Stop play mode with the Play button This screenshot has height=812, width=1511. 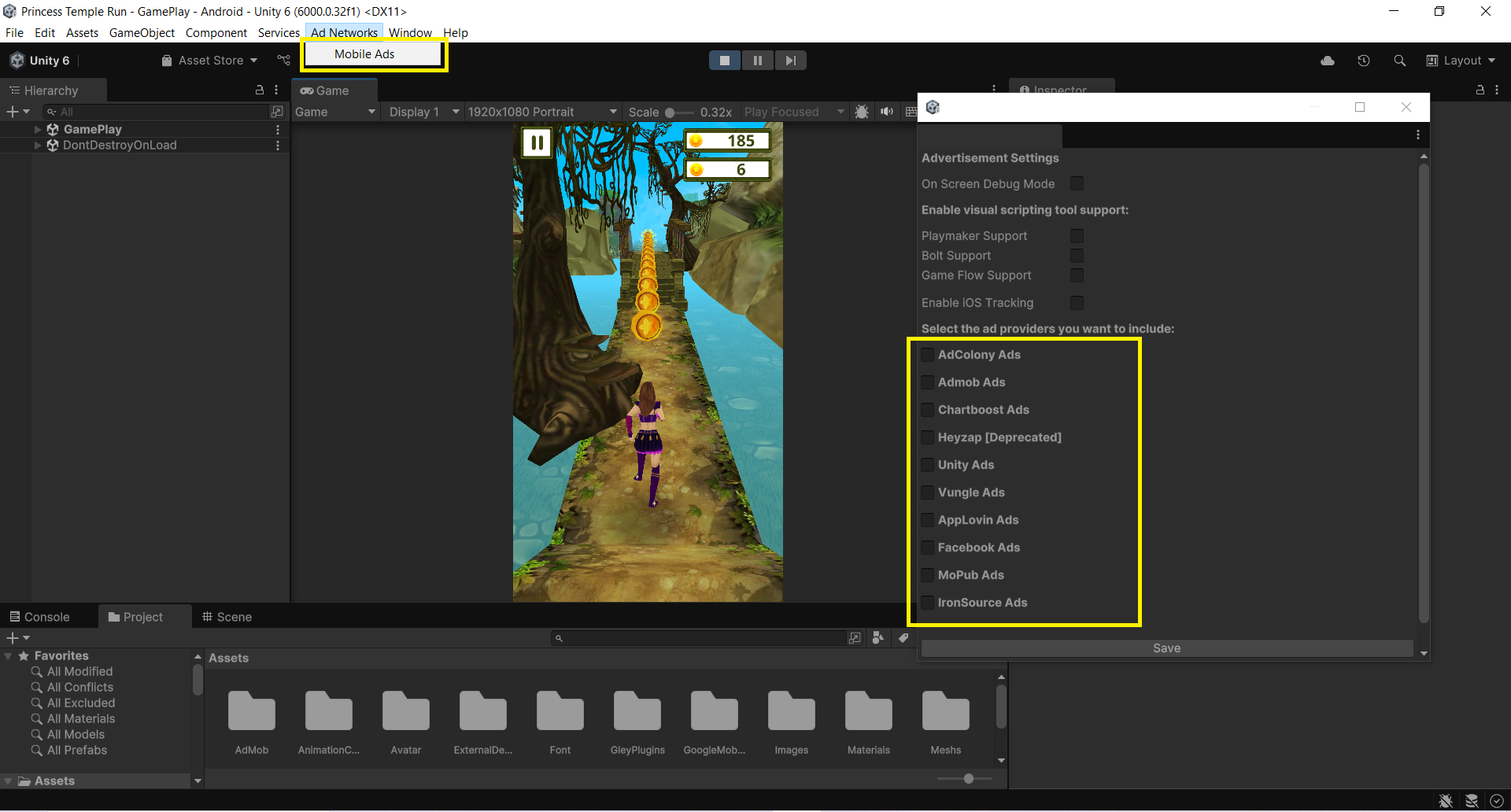point(724,61)
